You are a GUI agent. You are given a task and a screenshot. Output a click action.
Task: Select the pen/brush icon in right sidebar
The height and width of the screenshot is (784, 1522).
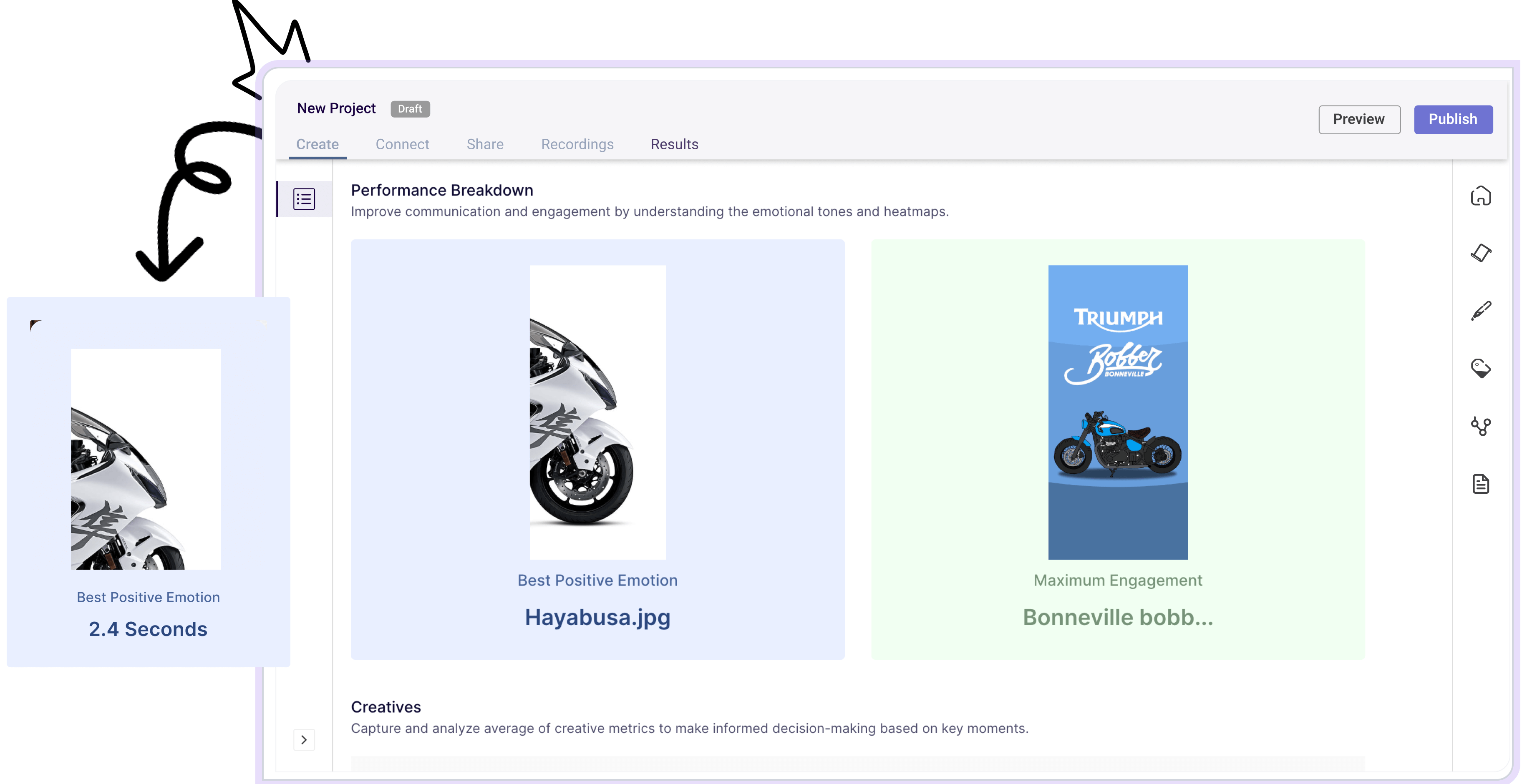(x=1480, y=311)
